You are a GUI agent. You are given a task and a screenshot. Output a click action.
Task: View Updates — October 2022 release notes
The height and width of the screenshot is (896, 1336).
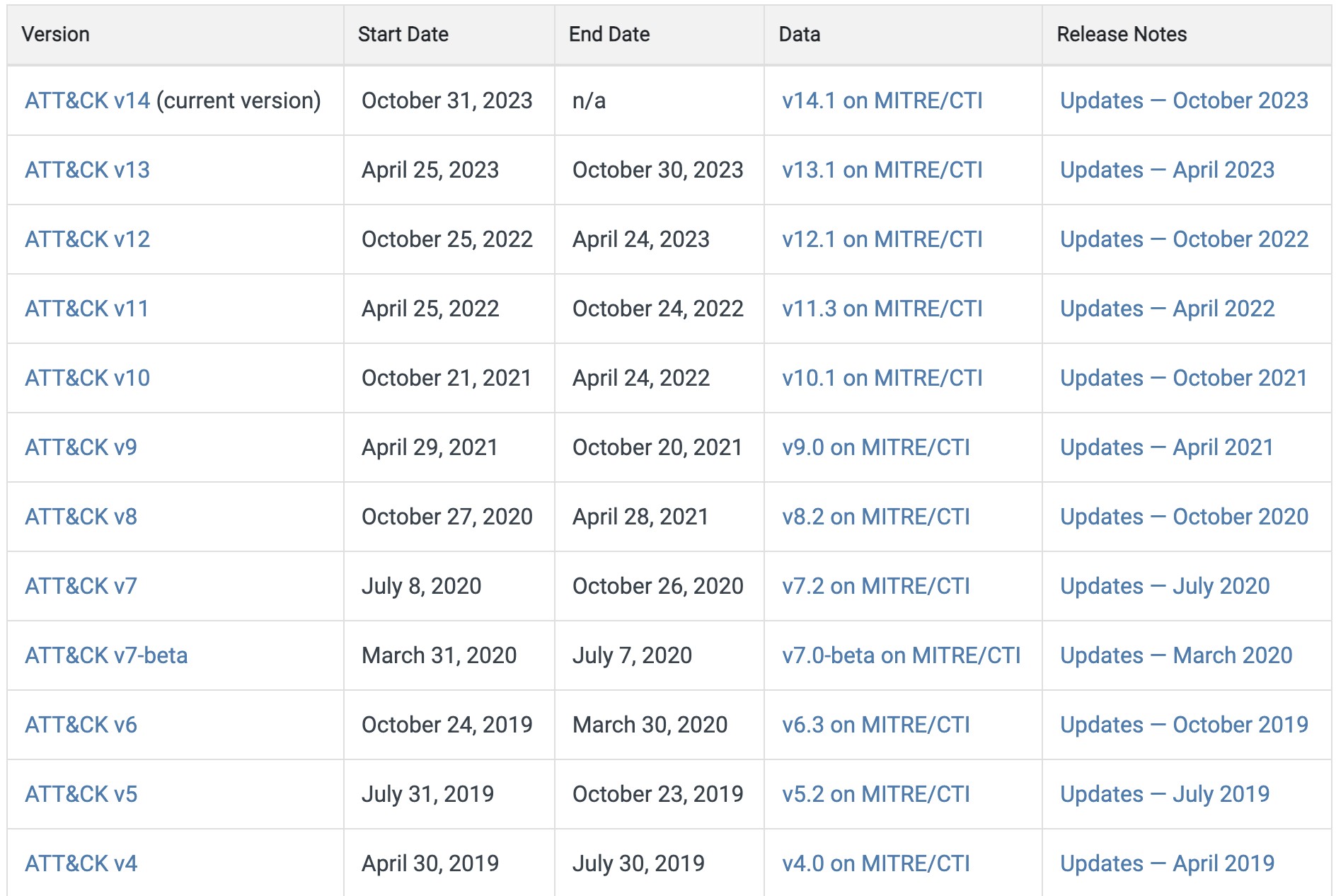(1185, 239)
